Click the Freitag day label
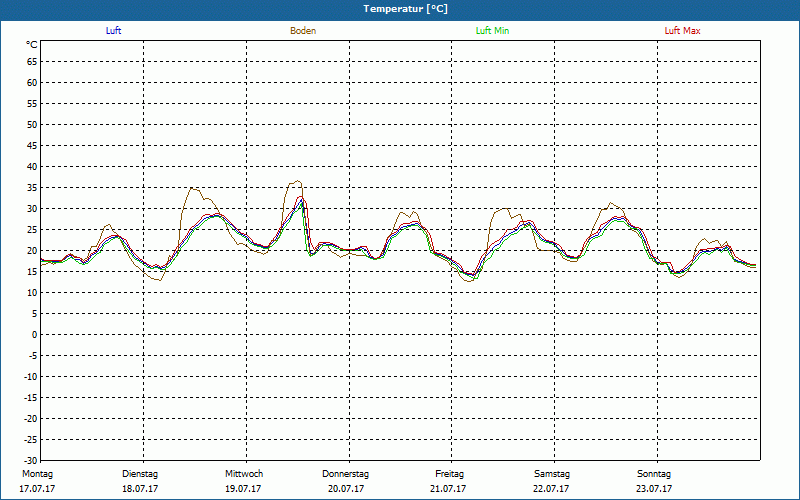This screenshot has width=800, height=500. click(449, 474)
